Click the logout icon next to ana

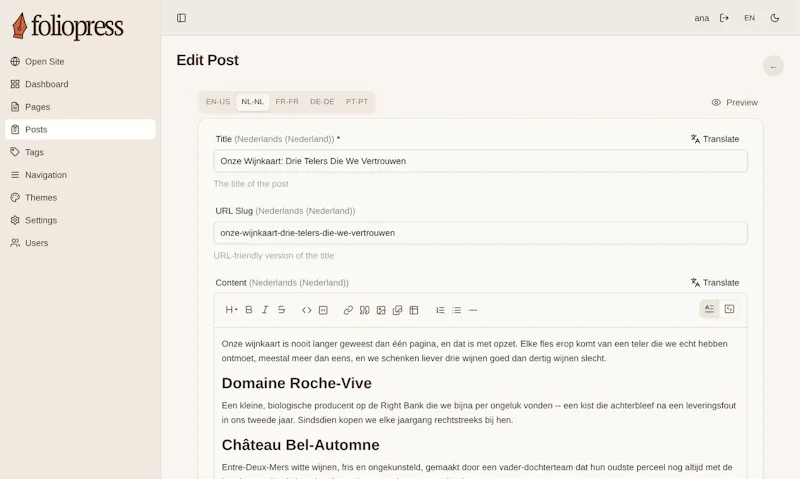tap(724, 18)
